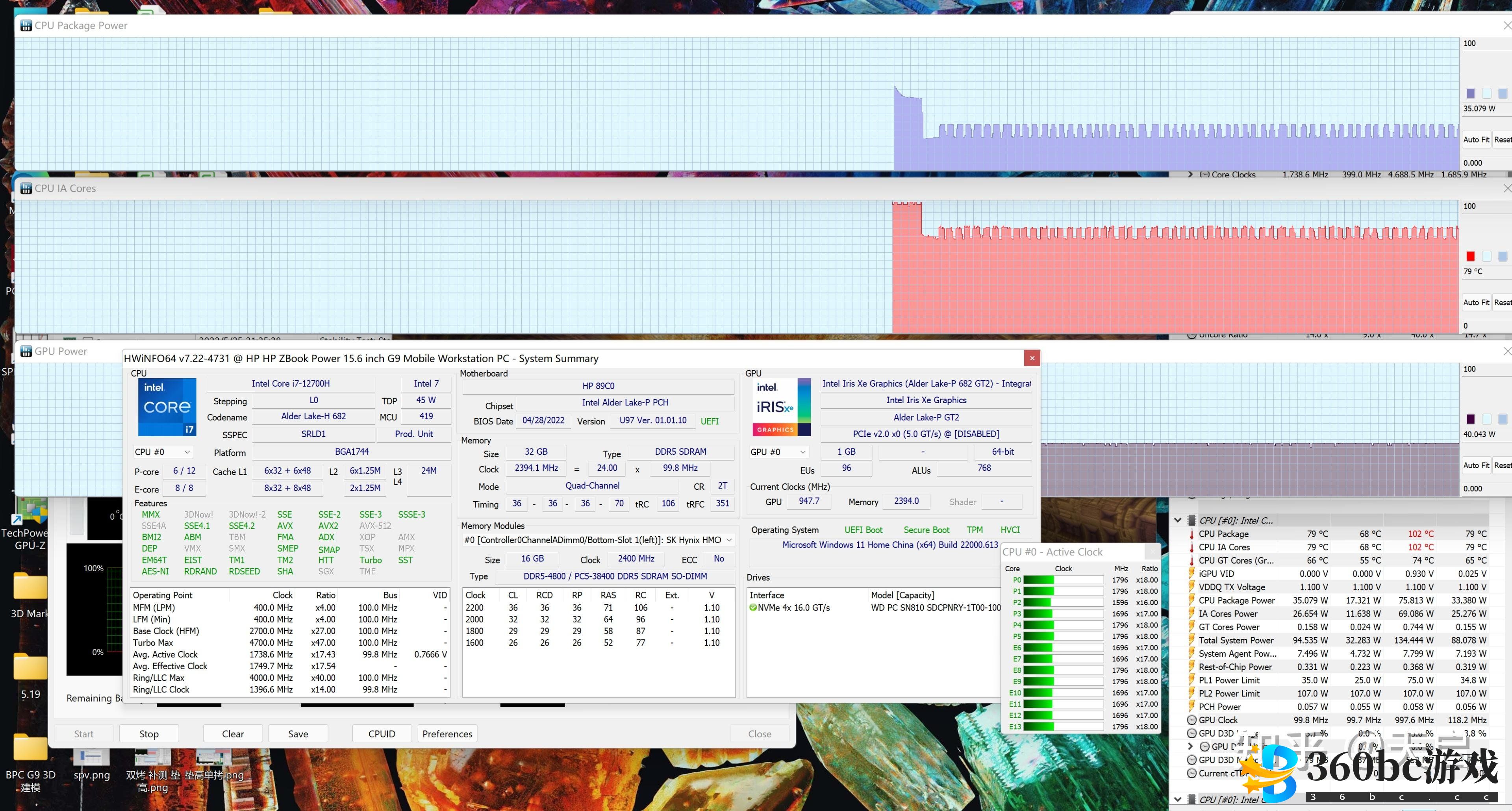Close the System Summary window with red X
Viewport: 1512px width, 811px height.
pos(1032,358)
